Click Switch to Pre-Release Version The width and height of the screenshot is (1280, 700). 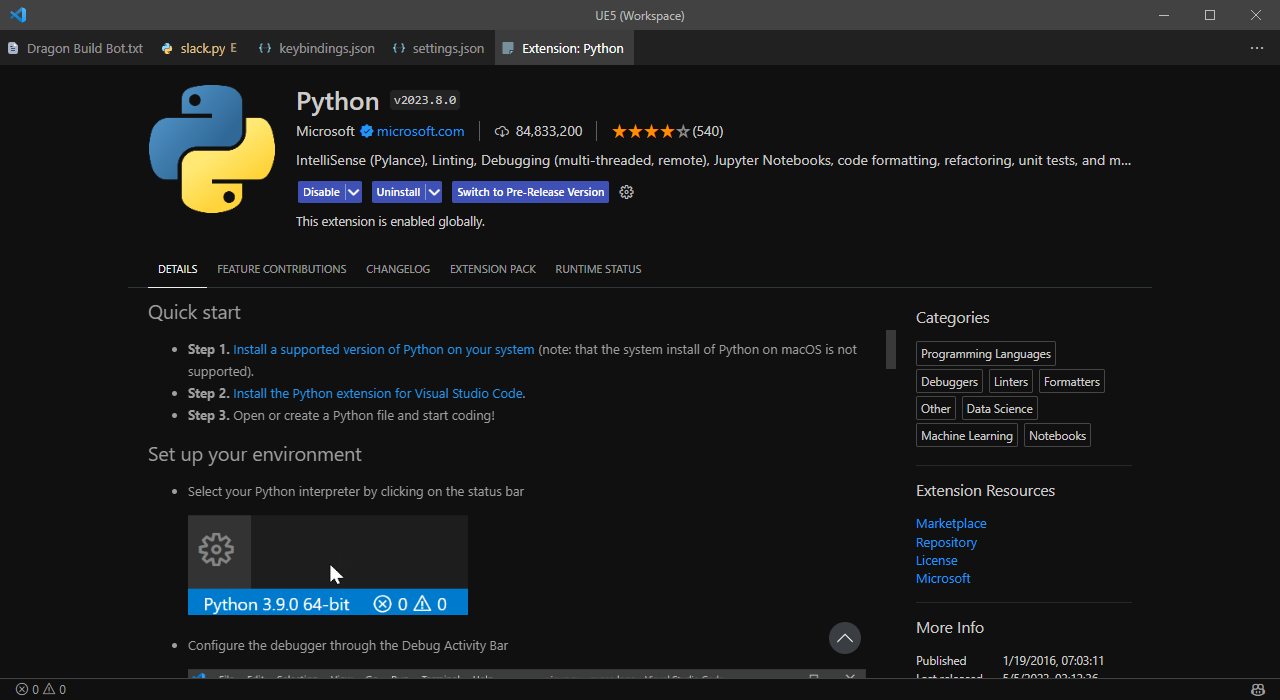(x=530, y=192)
